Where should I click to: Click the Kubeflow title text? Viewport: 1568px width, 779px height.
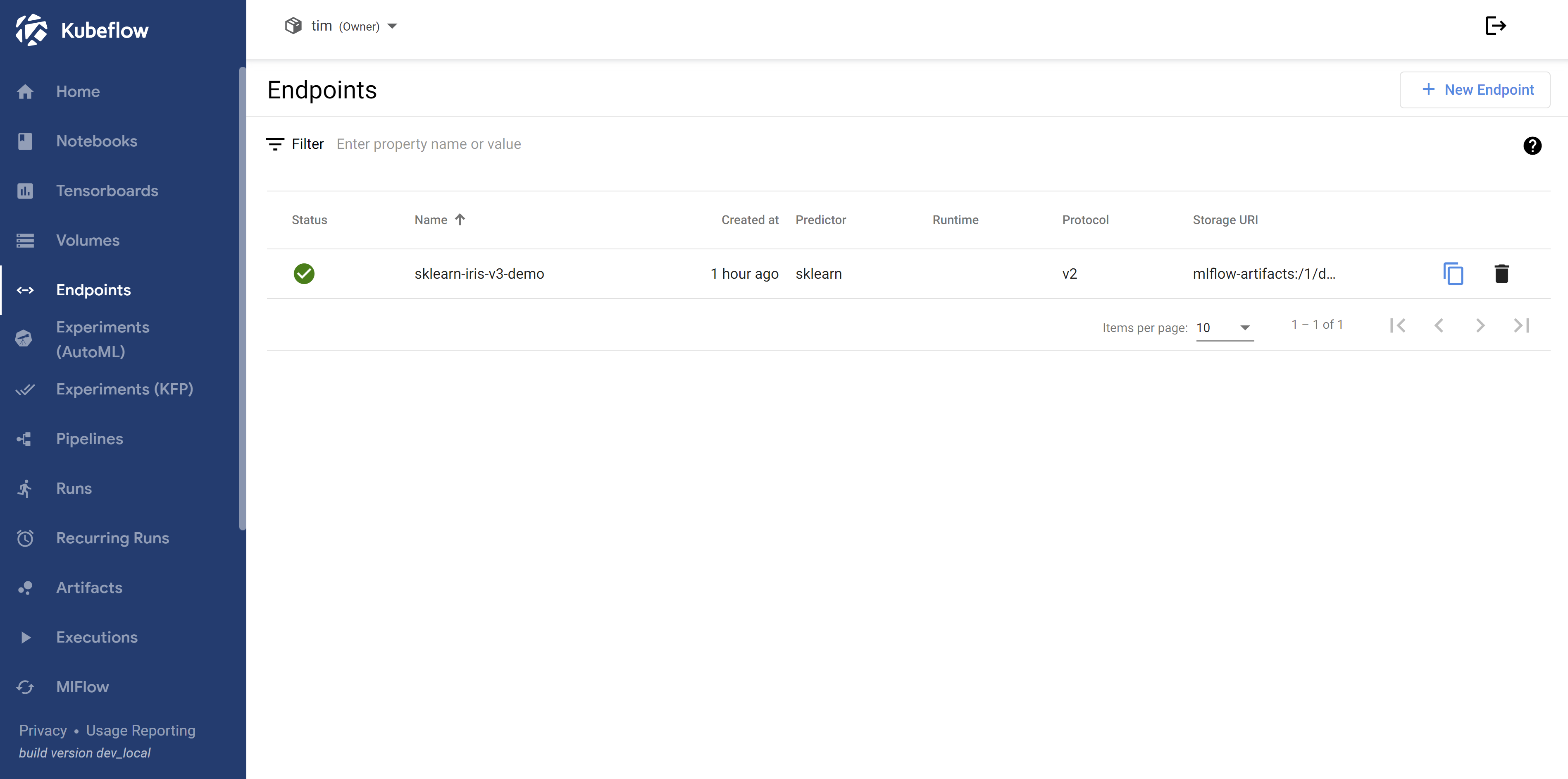click(105, 31)
